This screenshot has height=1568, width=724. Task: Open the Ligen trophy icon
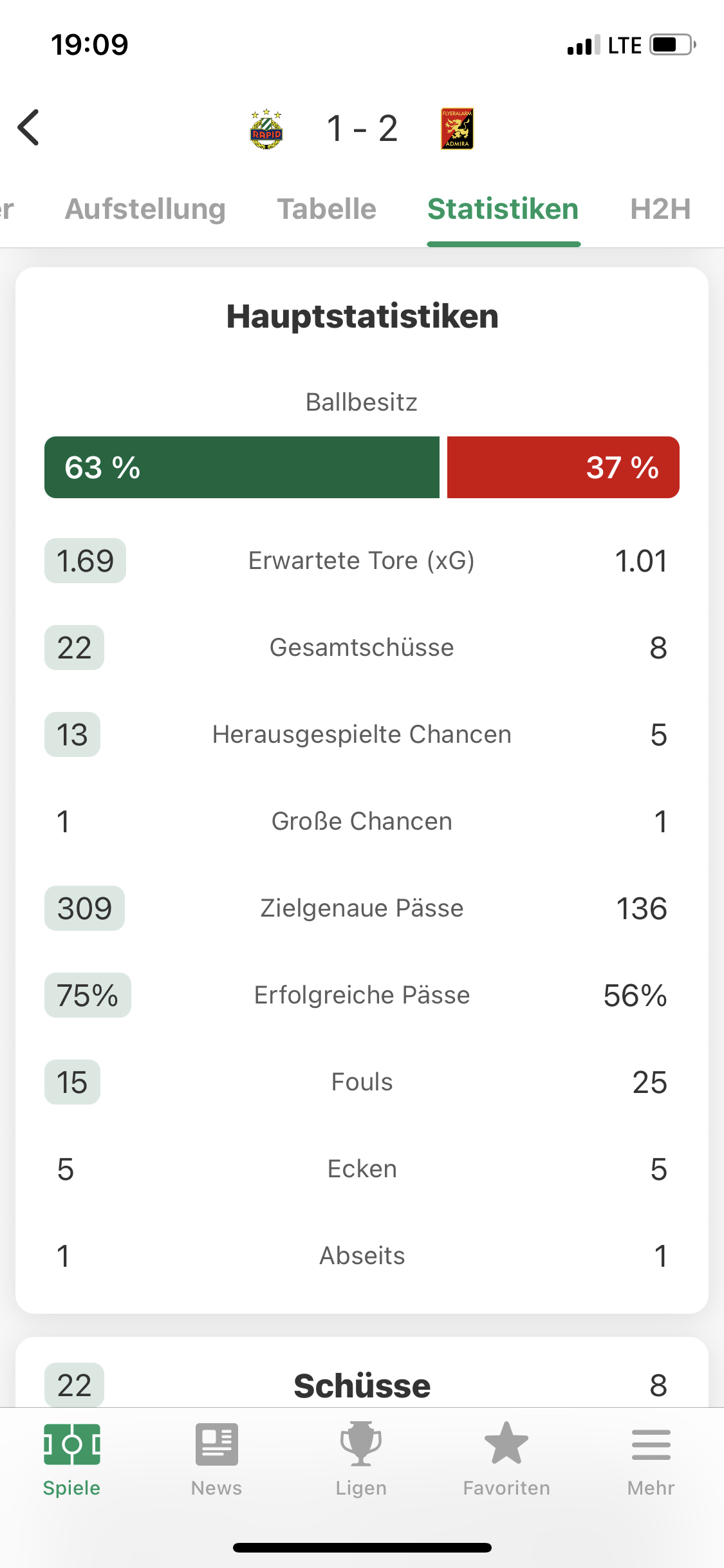(x=361, y=1444)
